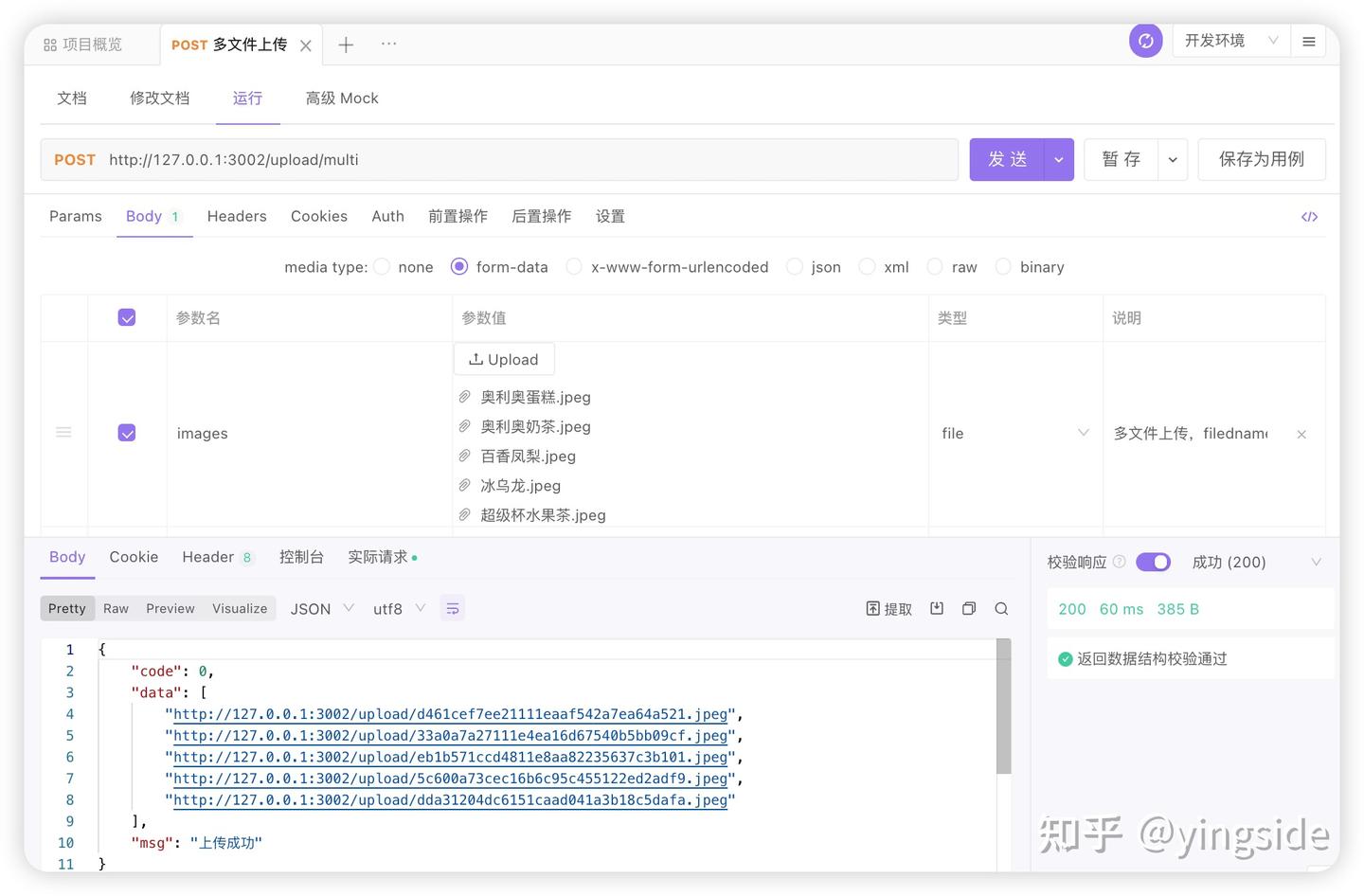Viewport: 1364px width, 896px height.
Task: Toggle off the 校验响应 switch
Action: (x=1153, y=562)
